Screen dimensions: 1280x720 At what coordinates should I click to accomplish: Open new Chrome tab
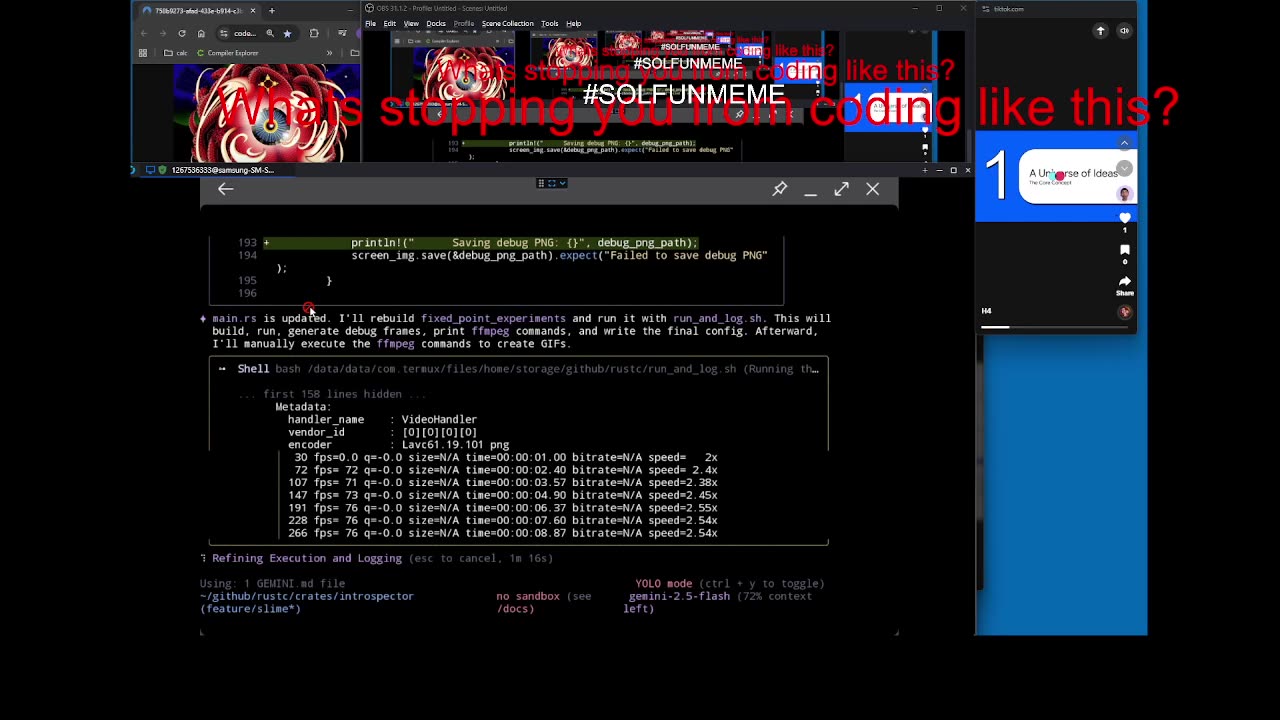click(271, 11)
